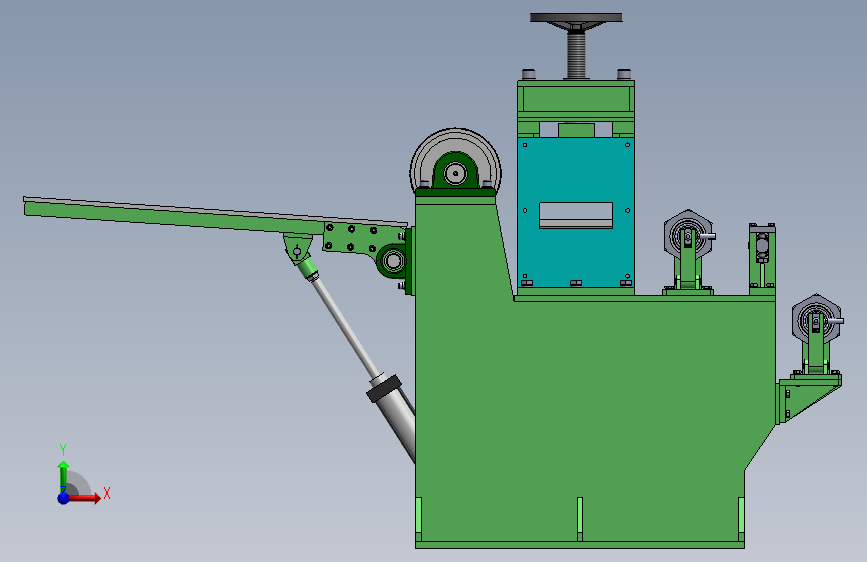Image resolution: width=867 pixels, height=562 pixels.
Task: Click the black collar on the cylinder
Action: tap(384, 387)
